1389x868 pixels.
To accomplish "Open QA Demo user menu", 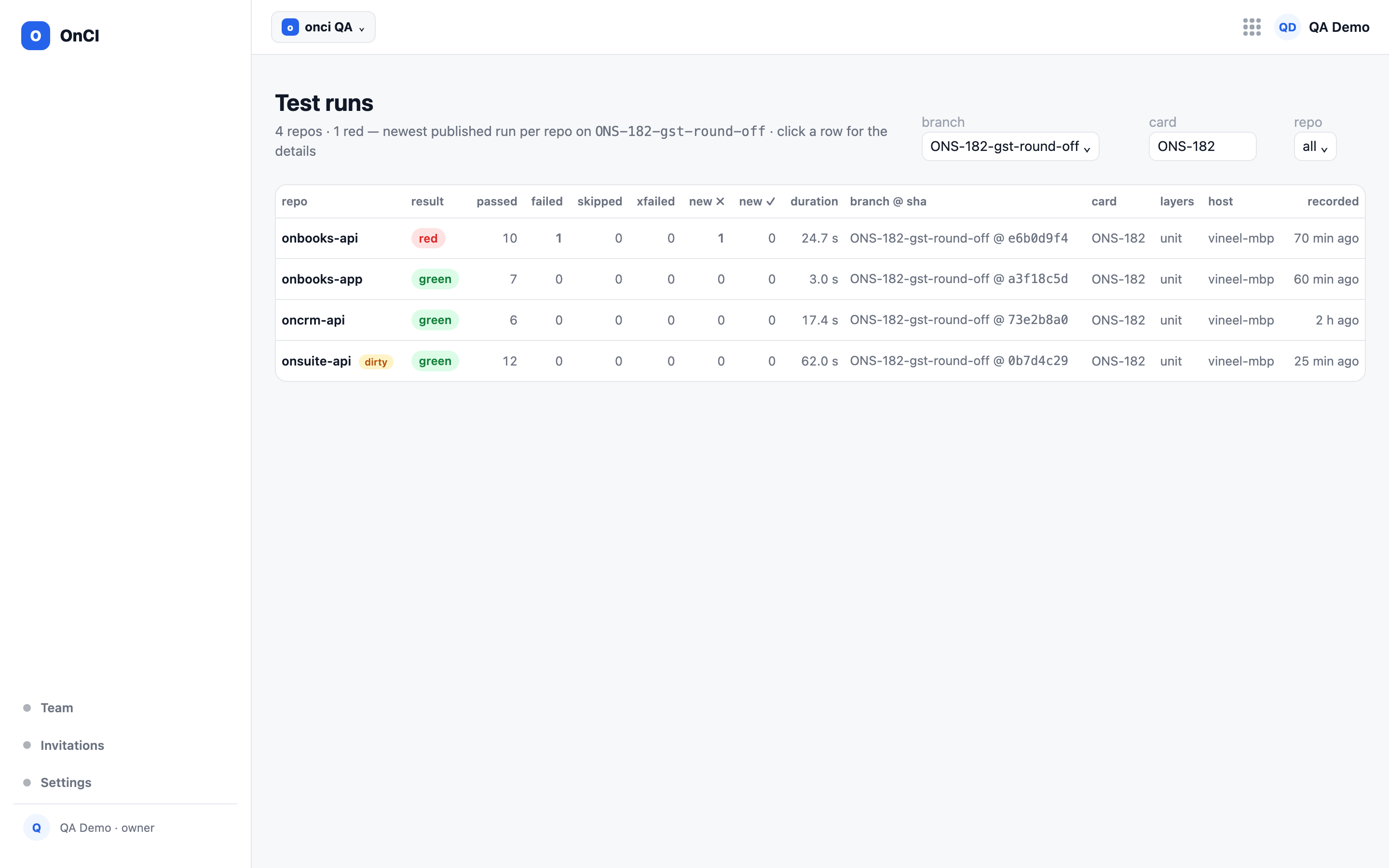I will pos(1322,27).
